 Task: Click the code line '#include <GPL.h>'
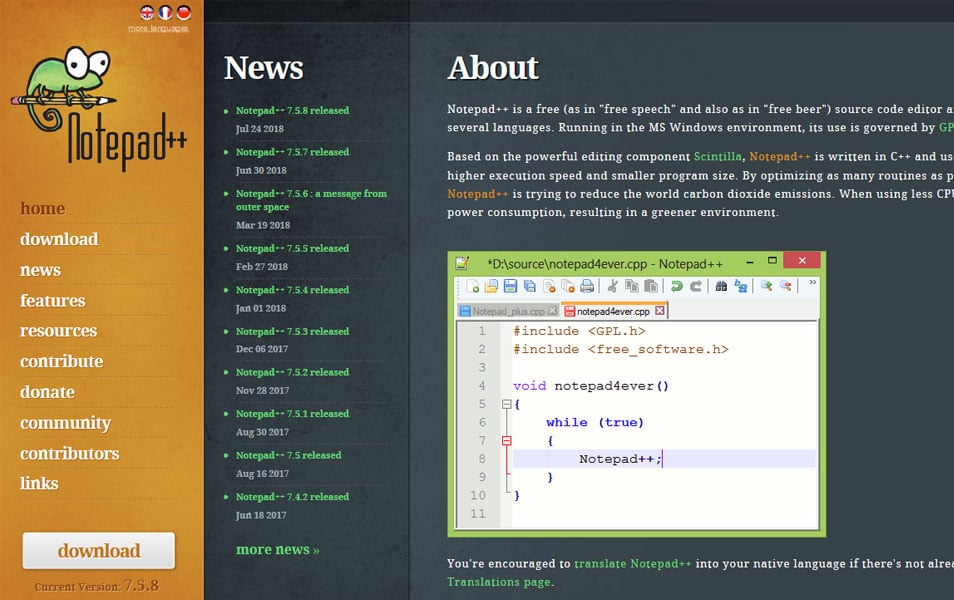point(579,331)
